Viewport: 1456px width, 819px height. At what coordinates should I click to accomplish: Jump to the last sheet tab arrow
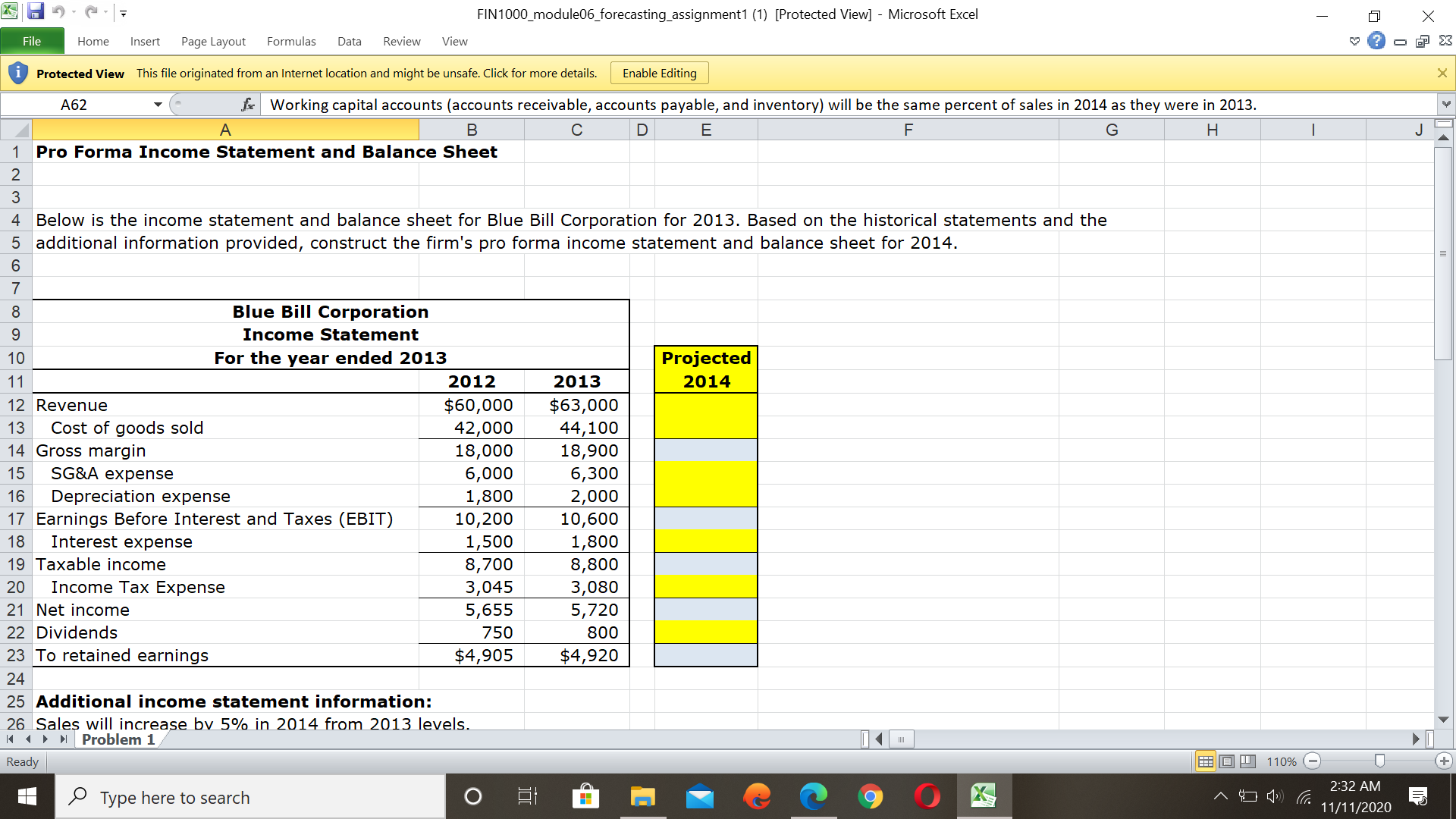pos(64,739)
